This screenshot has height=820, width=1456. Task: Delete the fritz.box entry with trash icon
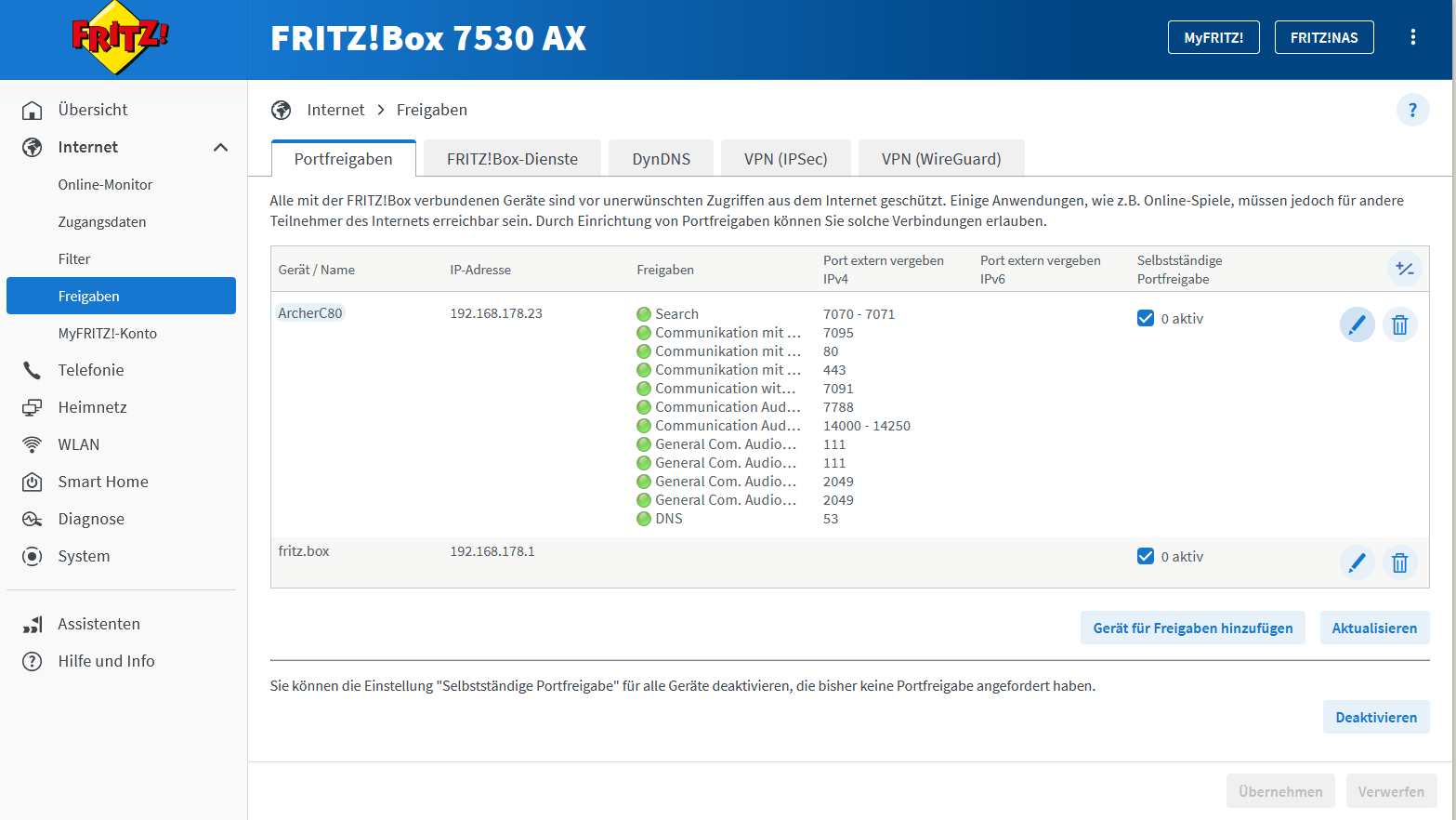pyautogui.click(x=1399, y=562)
